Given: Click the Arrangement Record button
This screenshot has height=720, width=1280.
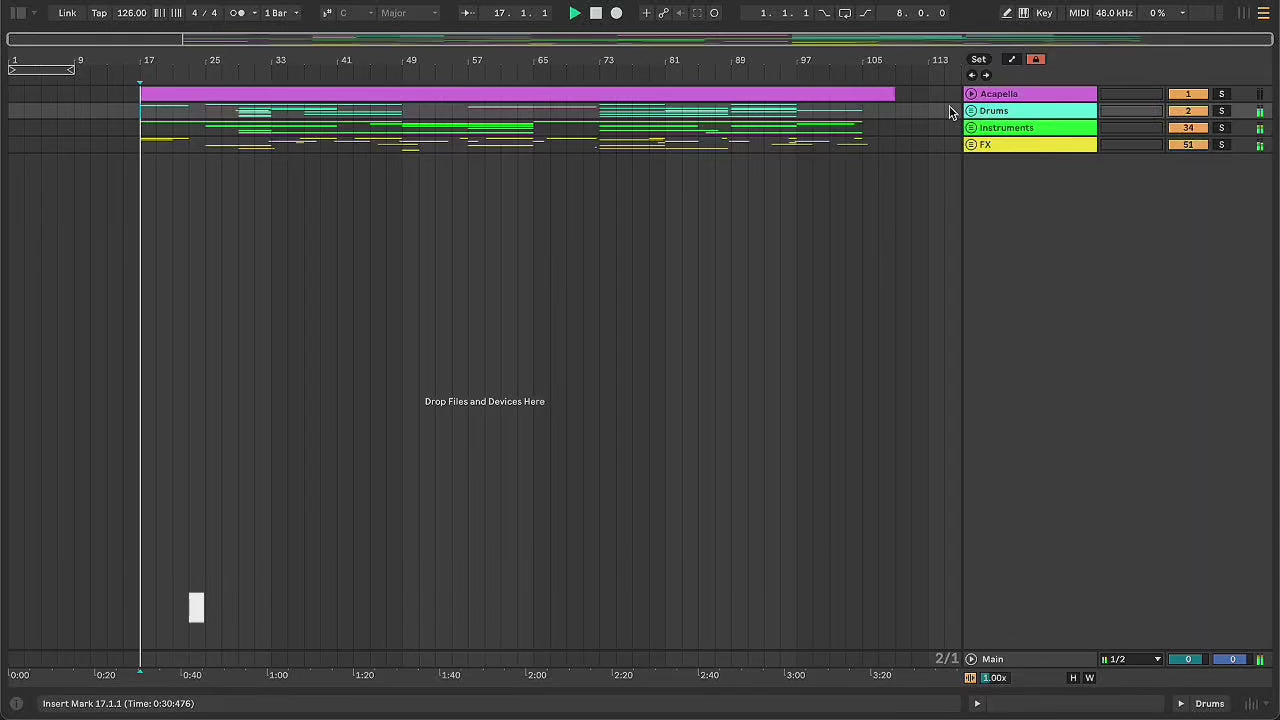Looking at the screenshot, I should [616, 13].
